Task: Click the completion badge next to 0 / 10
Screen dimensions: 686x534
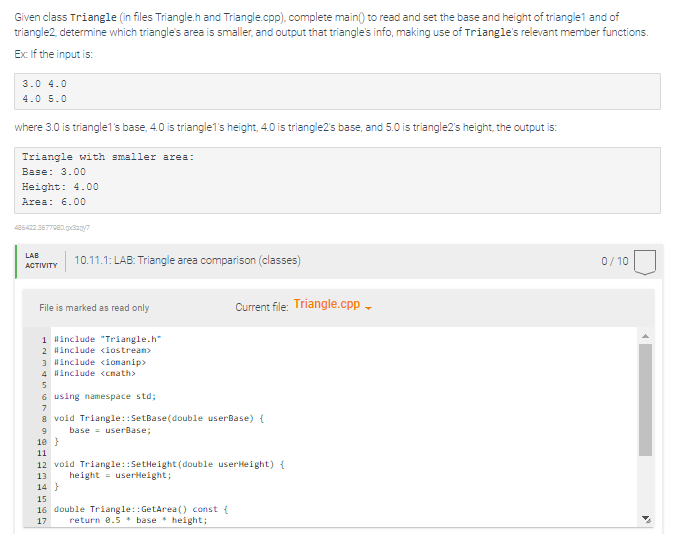Action: click(645, 262)
